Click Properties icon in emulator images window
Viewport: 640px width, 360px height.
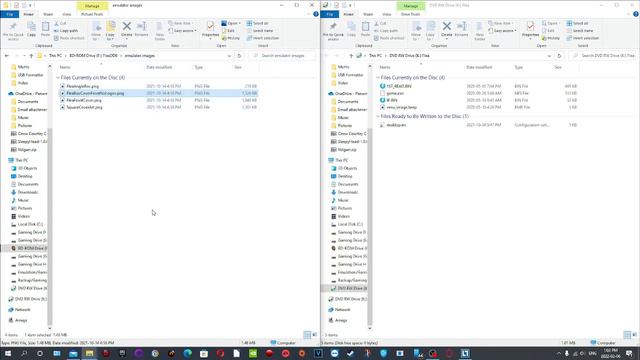tap(210, 27)
